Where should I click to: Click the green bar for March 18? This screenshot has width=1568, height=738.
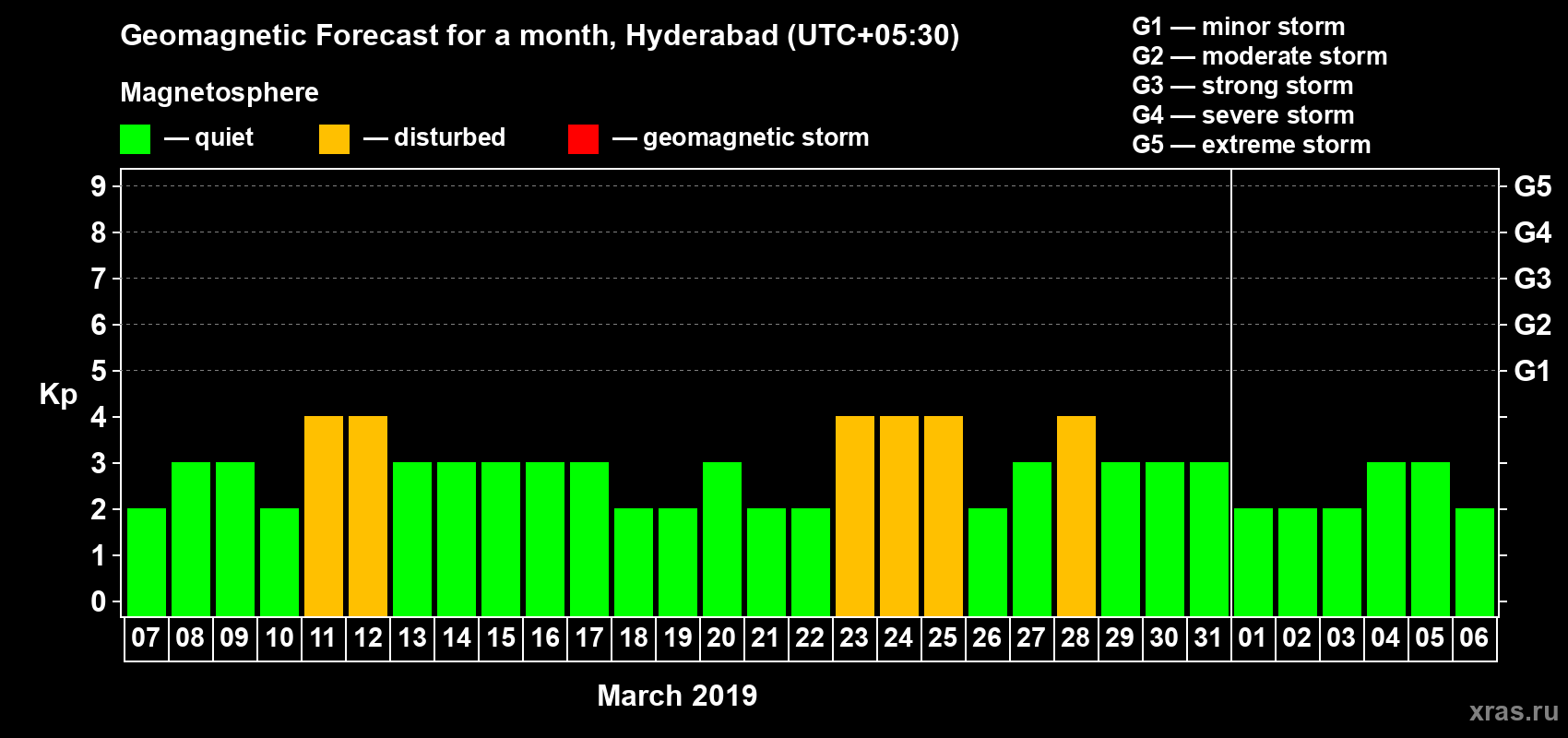(634, 563)
